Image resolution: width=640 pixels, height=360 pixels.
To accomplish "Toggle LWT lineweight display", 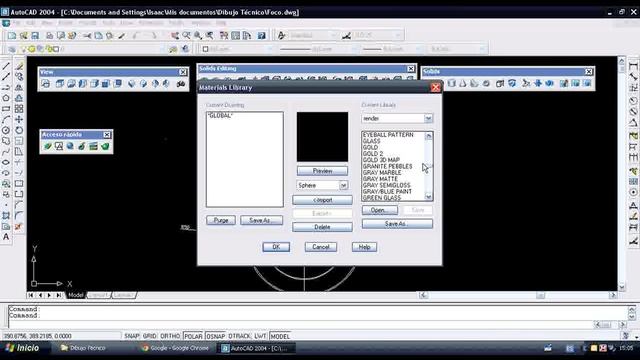I will click(260, 336).
